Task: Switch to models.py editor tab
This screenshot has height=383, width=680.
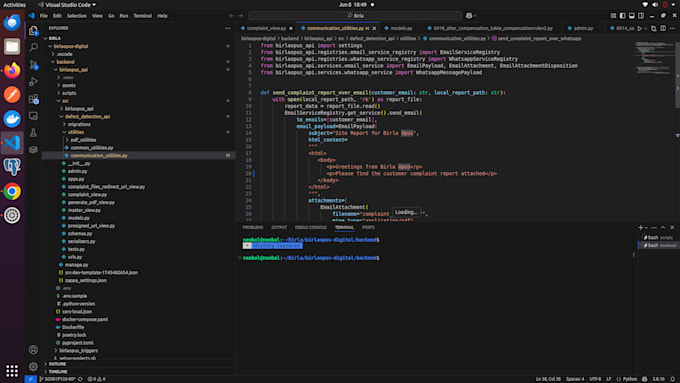Action: (x=401, y=28)
